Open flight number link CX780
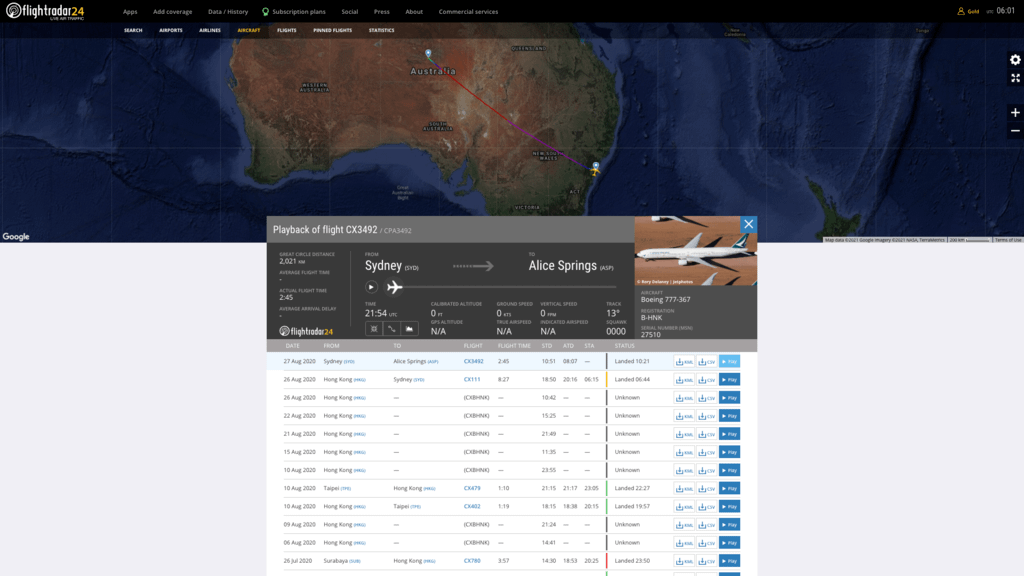The height and width of the screenshot is (576, 1024). tap(472, 561)
